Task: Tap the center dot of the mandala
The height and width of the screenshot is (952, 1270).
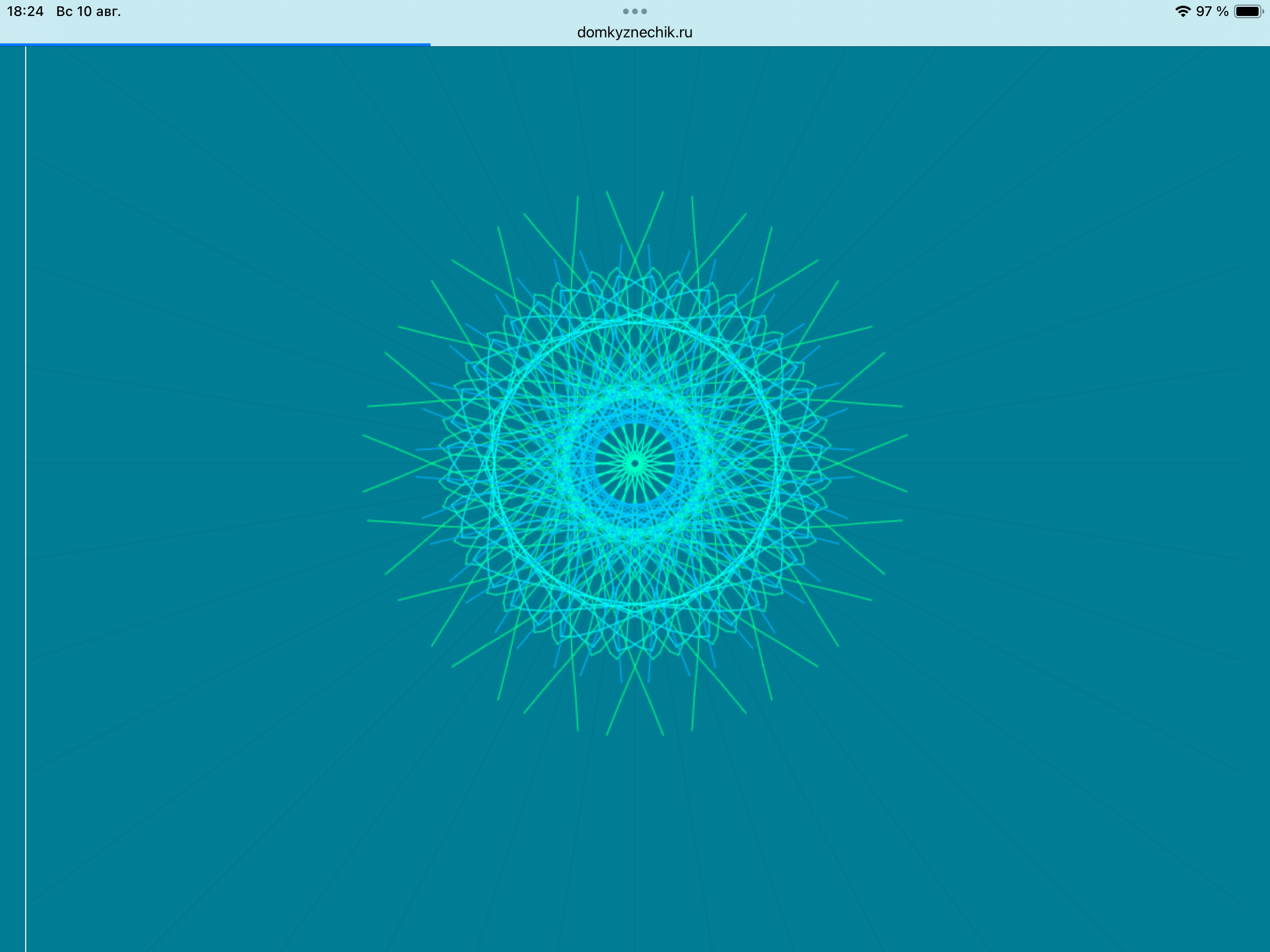Action: pos(634,463)
